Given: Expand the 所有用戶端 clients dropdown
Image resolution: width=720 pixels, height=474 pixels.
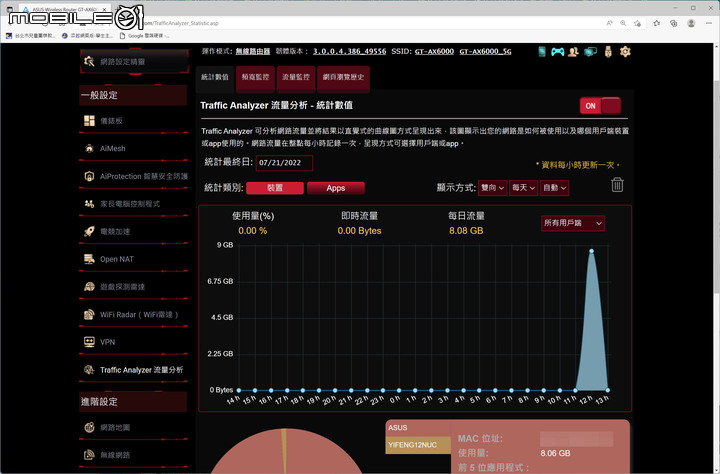Looking at the screenshot, I should click(573, 223).
